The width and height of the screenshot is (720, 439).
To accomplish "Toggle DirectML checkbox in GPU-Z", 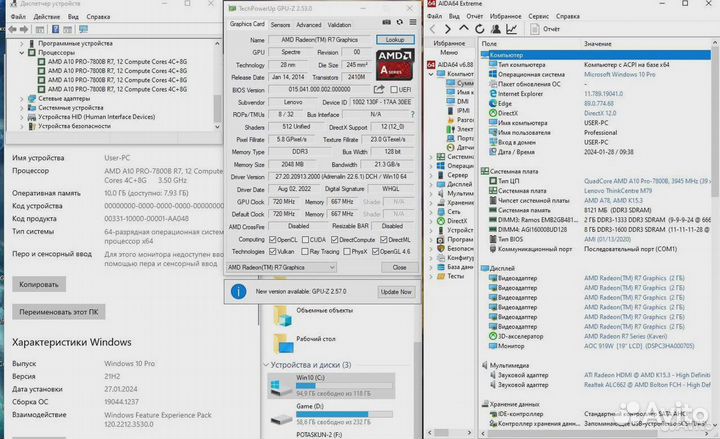I will [x=383, y=240].
